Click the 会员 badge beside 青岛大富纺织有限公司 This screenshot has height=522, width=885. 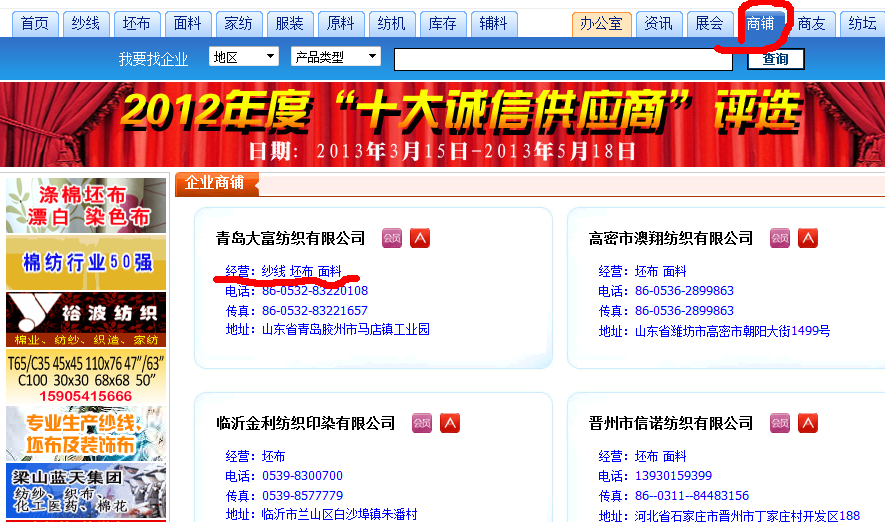pos(392,238)
